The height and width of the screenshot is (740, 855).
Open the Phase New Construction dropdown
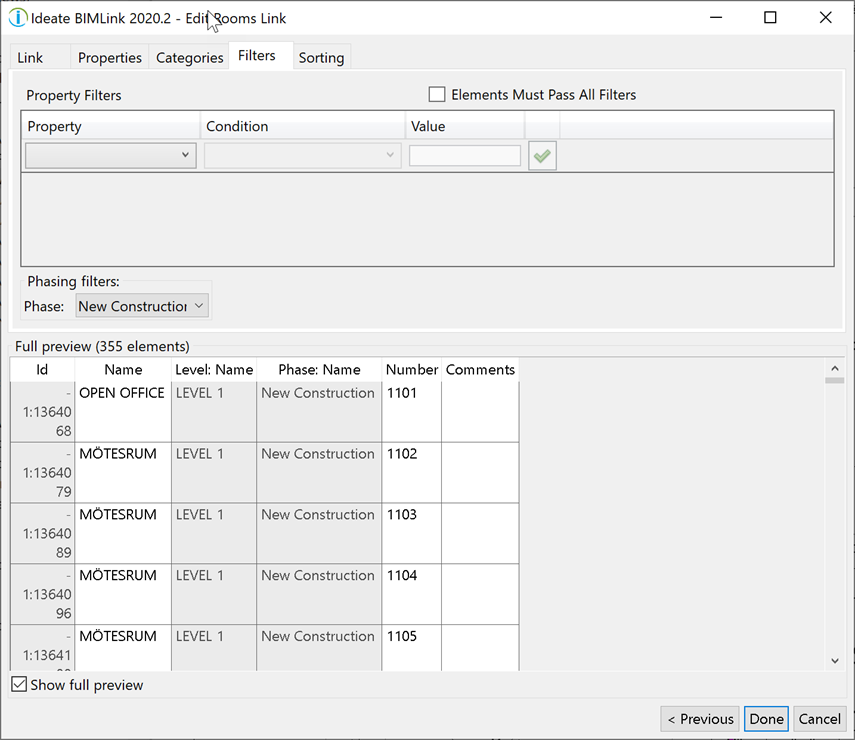point(142,306)
